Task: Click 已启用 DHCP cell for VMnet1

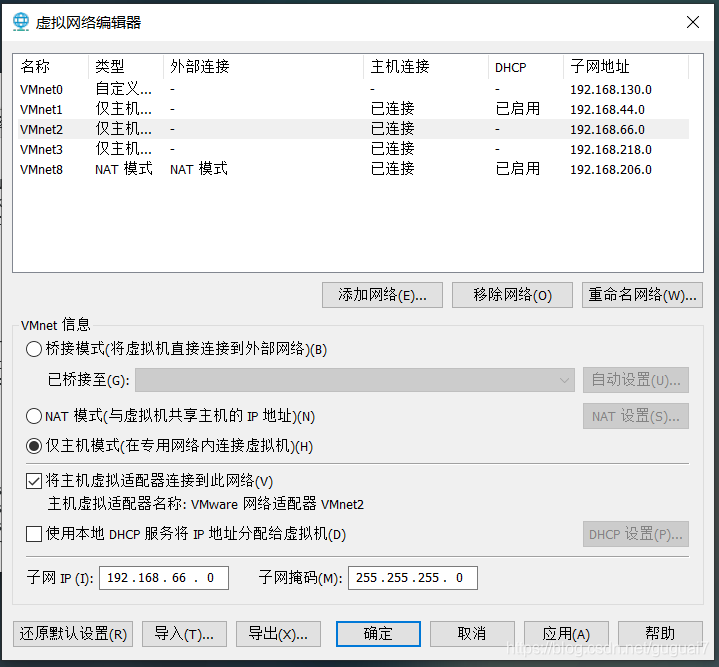Action: pos(518,109)
